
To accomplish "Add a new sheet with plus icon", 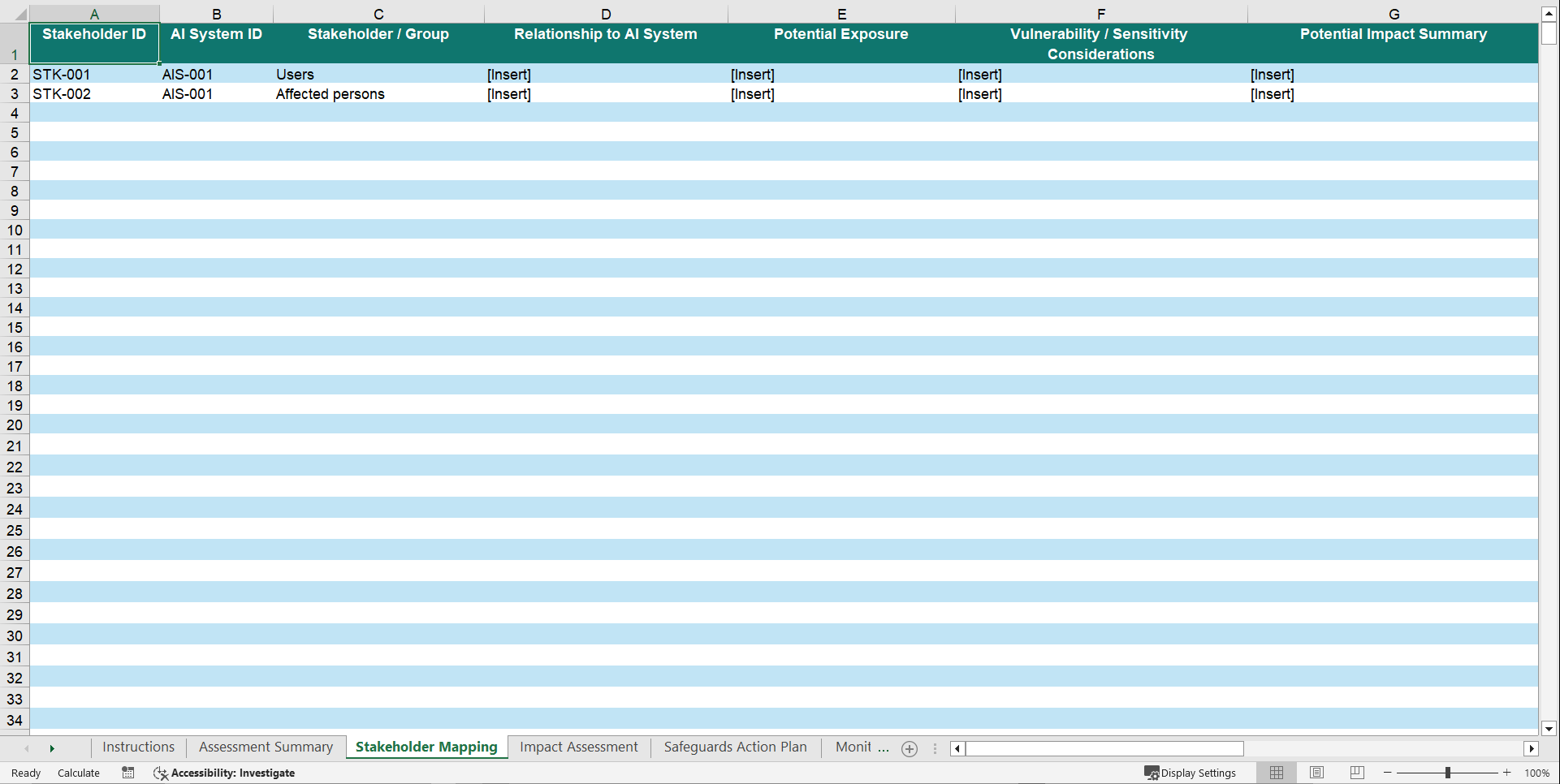I will [910, 748].
